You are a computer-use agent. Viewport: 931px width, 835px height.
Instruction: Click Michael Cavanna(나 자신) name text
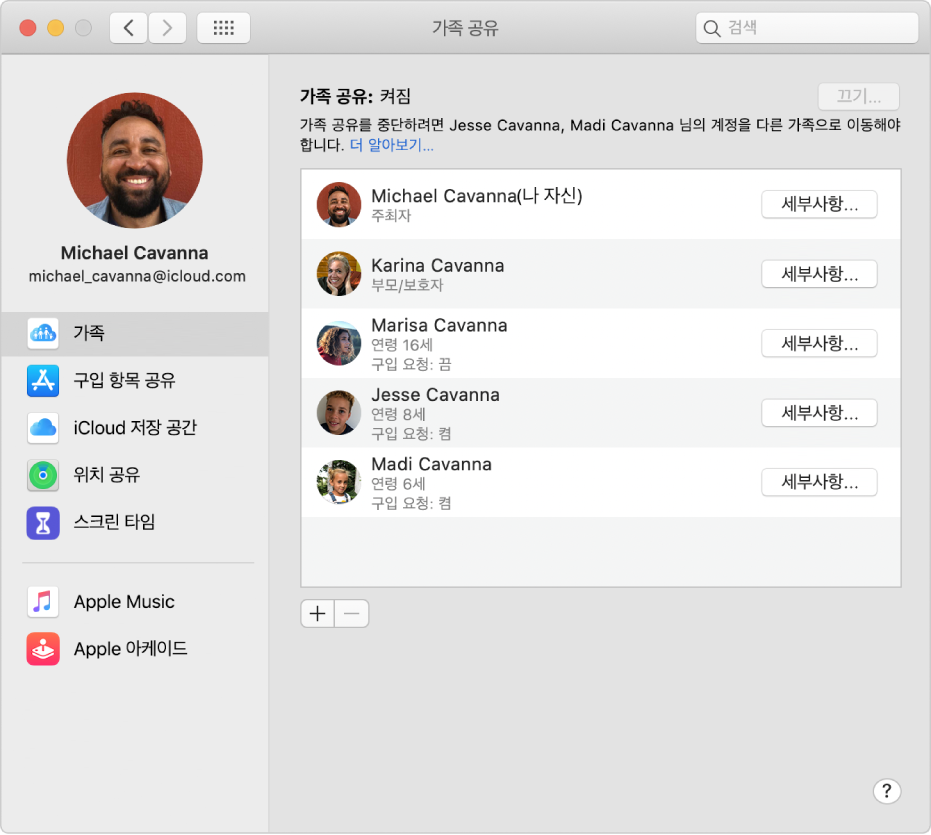pos(477,196)
